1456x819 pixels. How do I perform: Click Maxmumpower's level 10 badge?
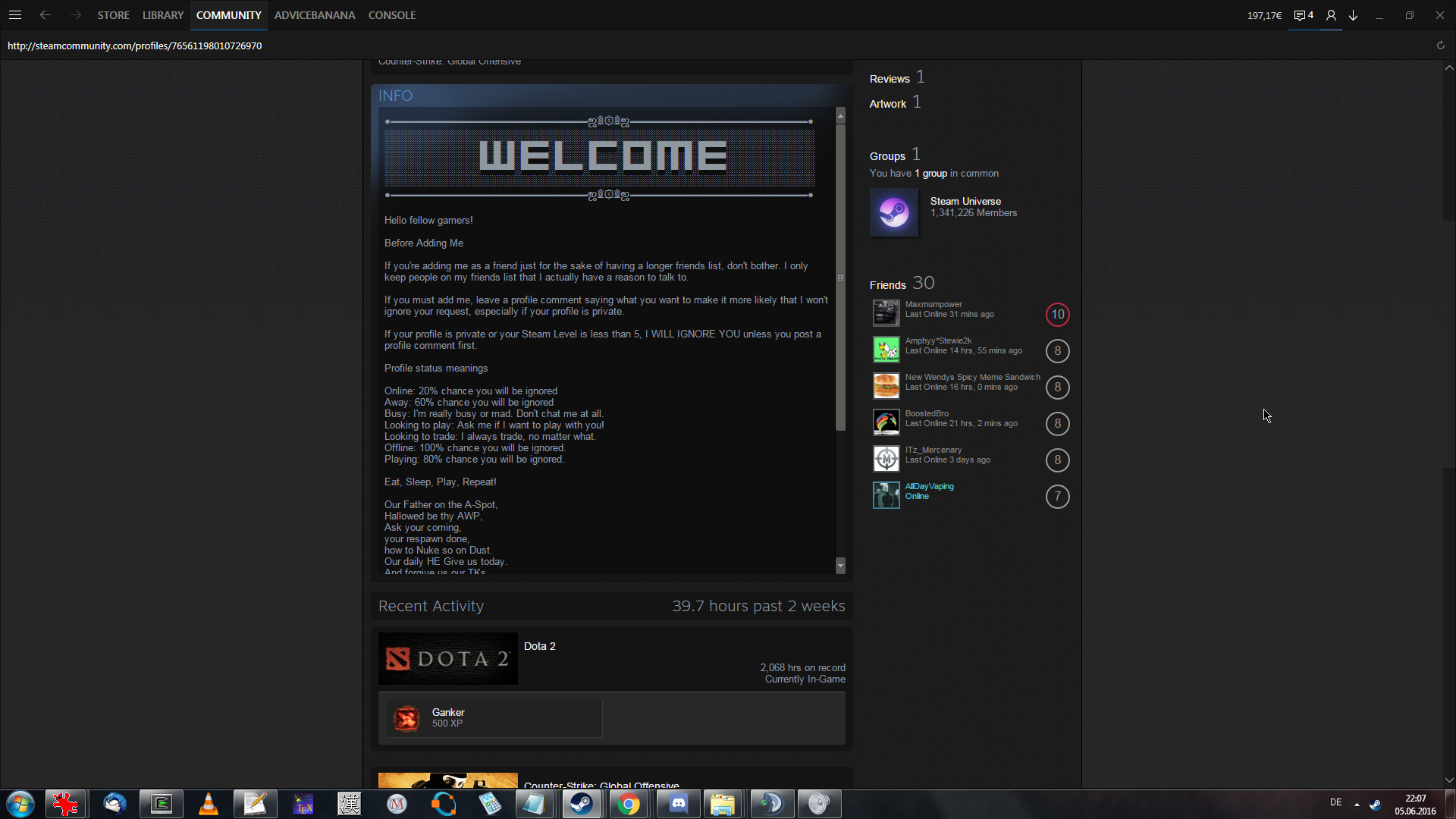tap(1057, 314)
